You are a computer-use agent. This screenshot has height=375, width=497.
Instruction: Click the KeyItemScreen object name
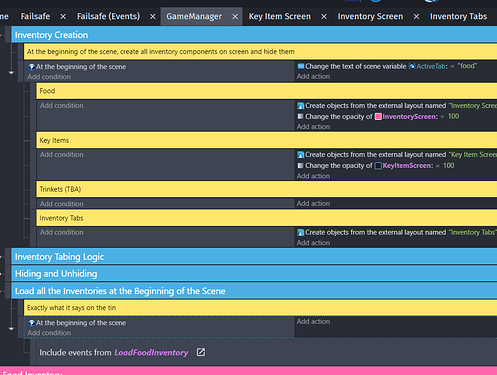[407, 166]
